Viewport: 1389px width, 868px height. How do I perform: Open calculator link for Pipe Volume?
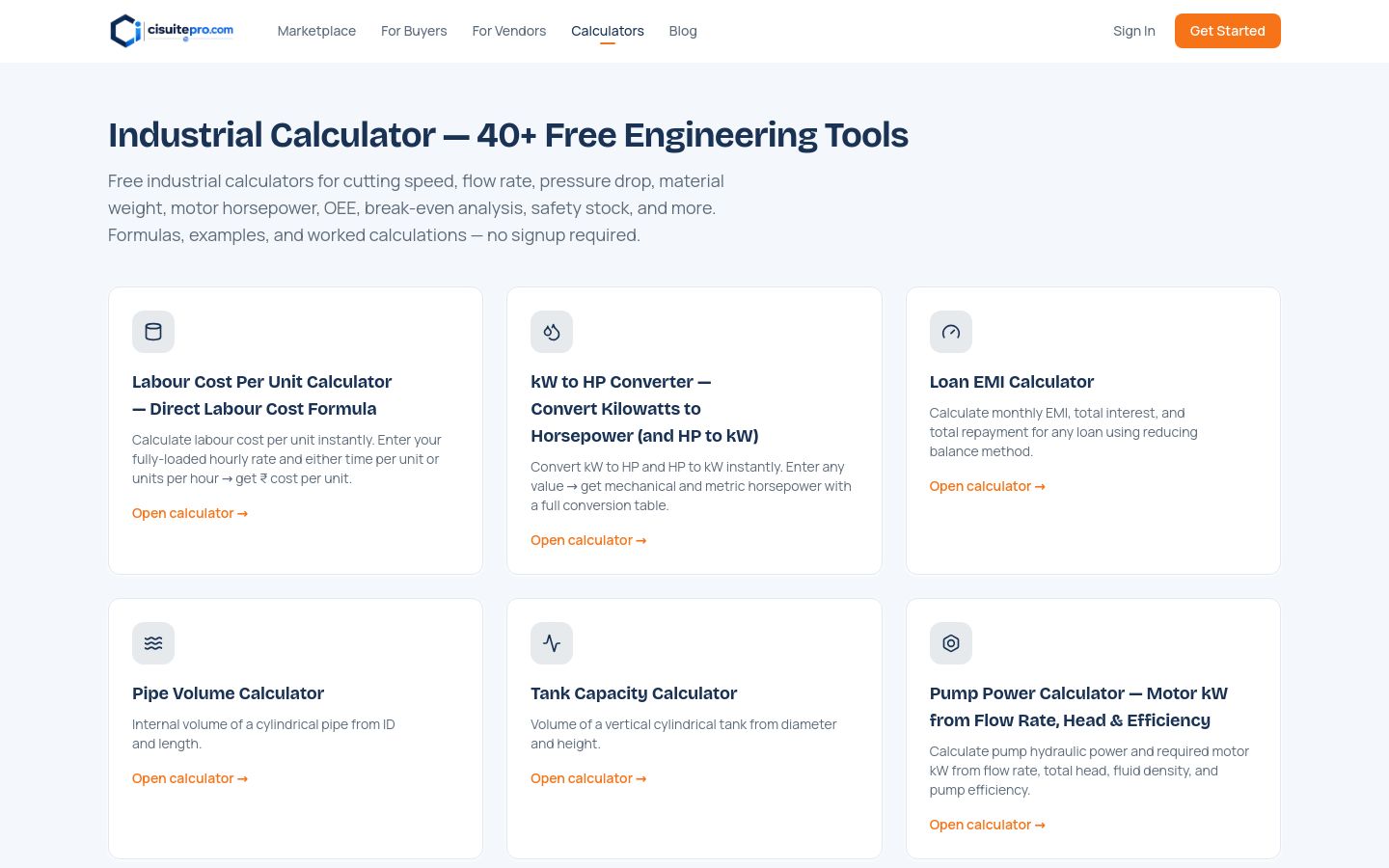[190, 778]
